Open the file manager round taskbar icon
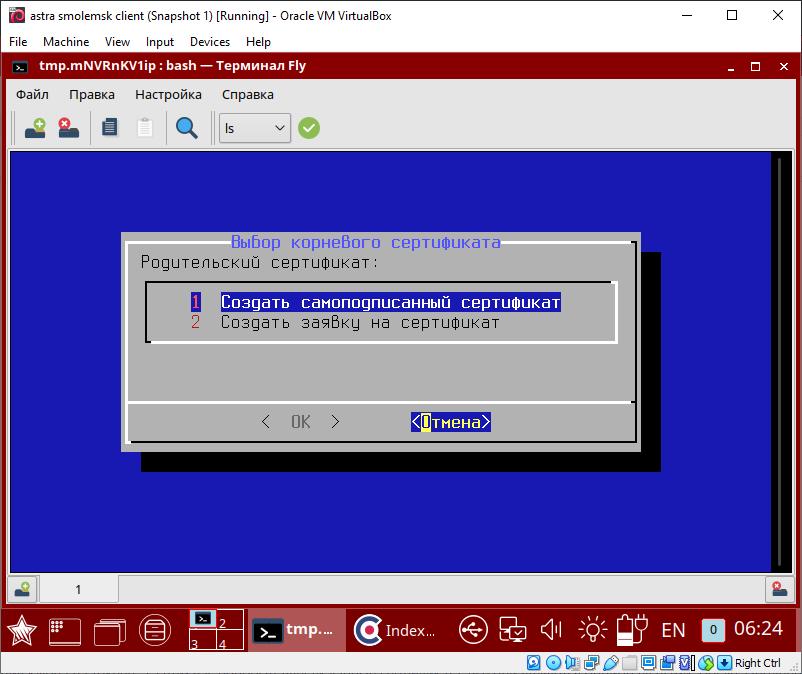The height and width of the screenshot is (674, 802). point(155,630)
